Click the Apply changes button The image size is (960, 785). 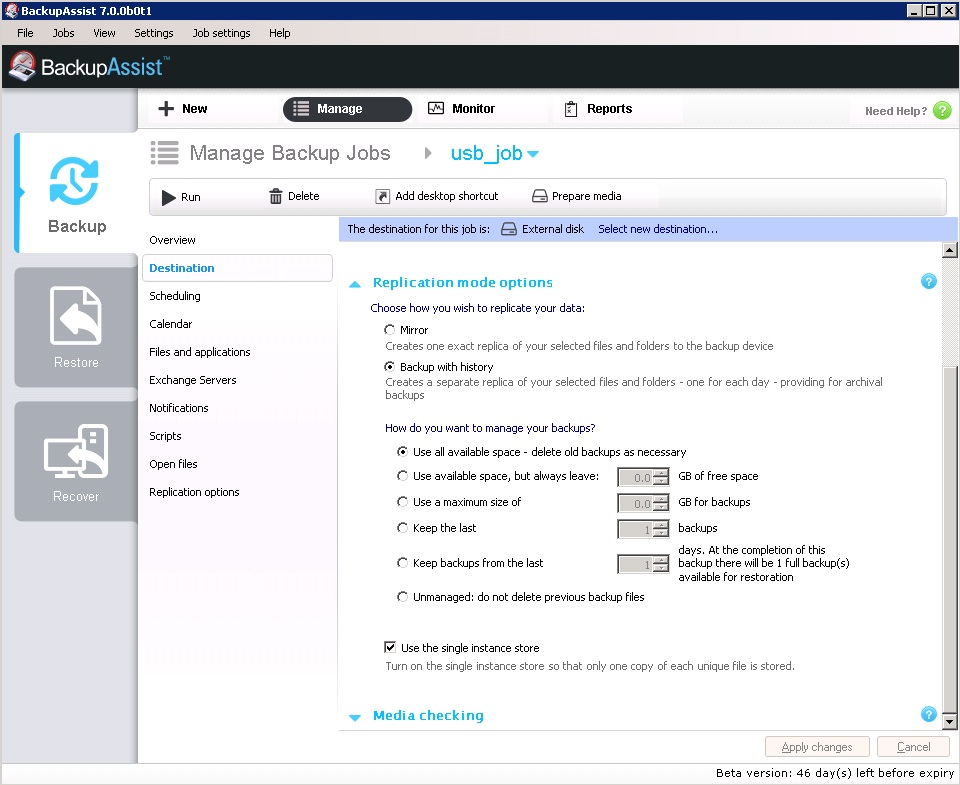(x=817, y=746)
